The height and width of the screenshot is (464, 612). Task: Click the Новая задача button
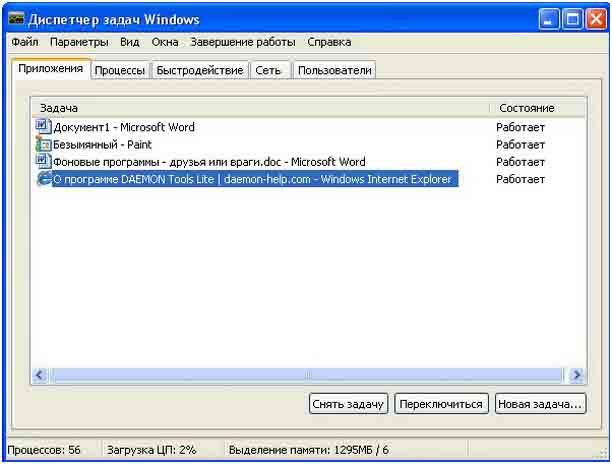coord(541,404)
